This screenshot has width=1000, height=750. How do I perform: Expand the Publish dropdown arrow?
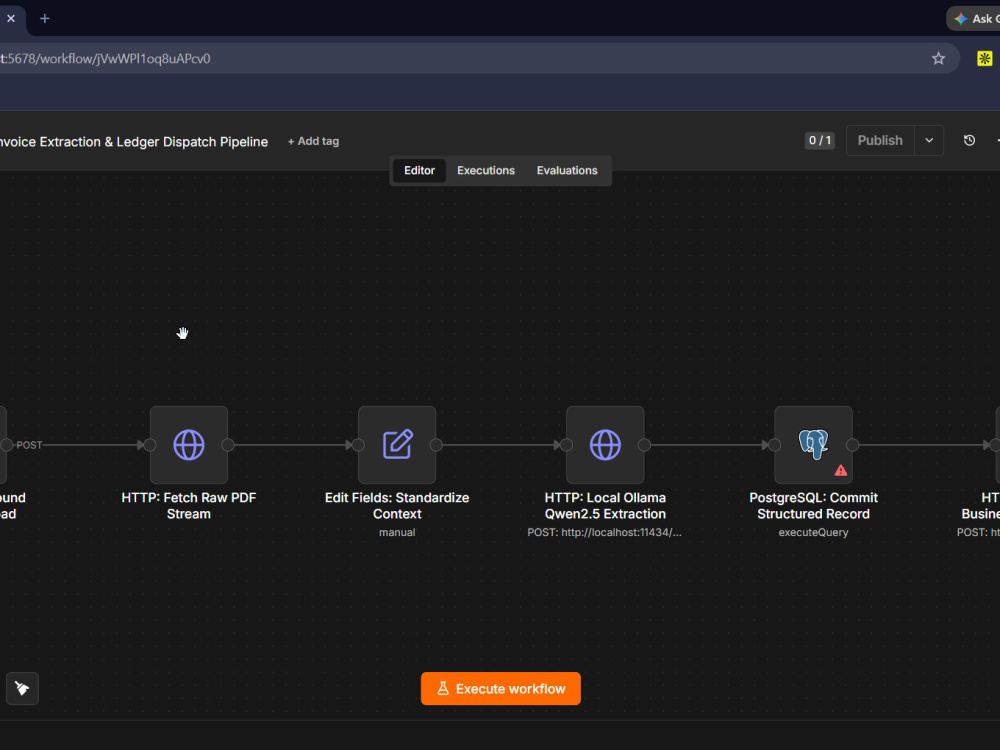(x=929, y=140)
